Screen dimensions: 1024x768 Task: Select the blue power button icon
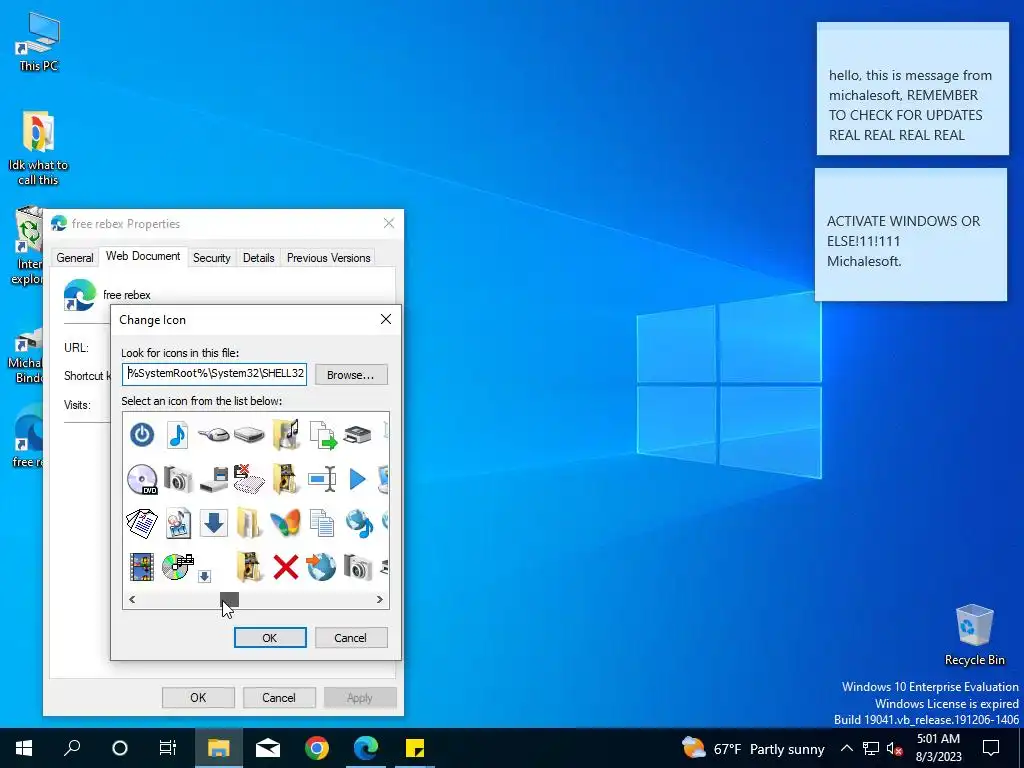point(142,434)
